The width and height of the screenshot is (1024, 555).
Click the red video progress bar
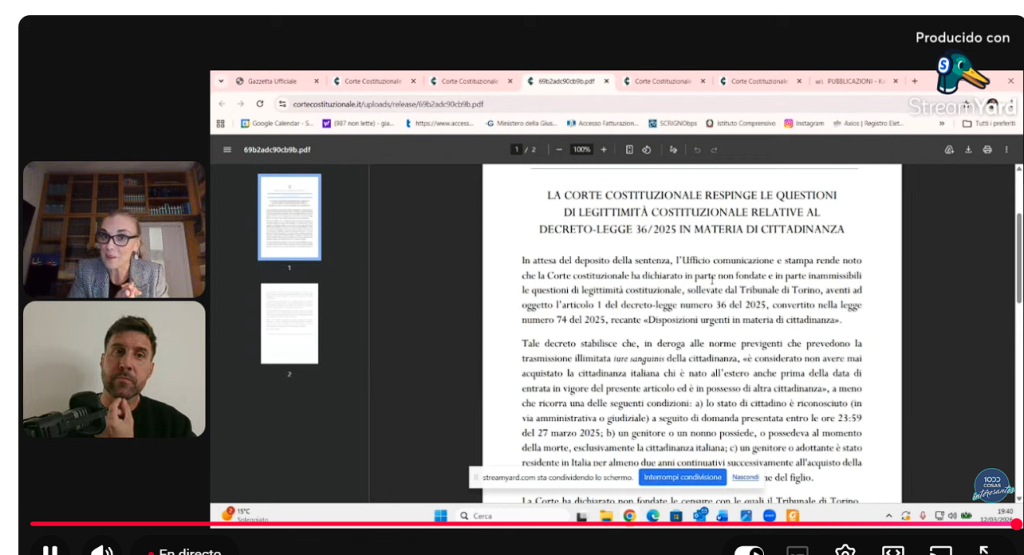(500, 523)
